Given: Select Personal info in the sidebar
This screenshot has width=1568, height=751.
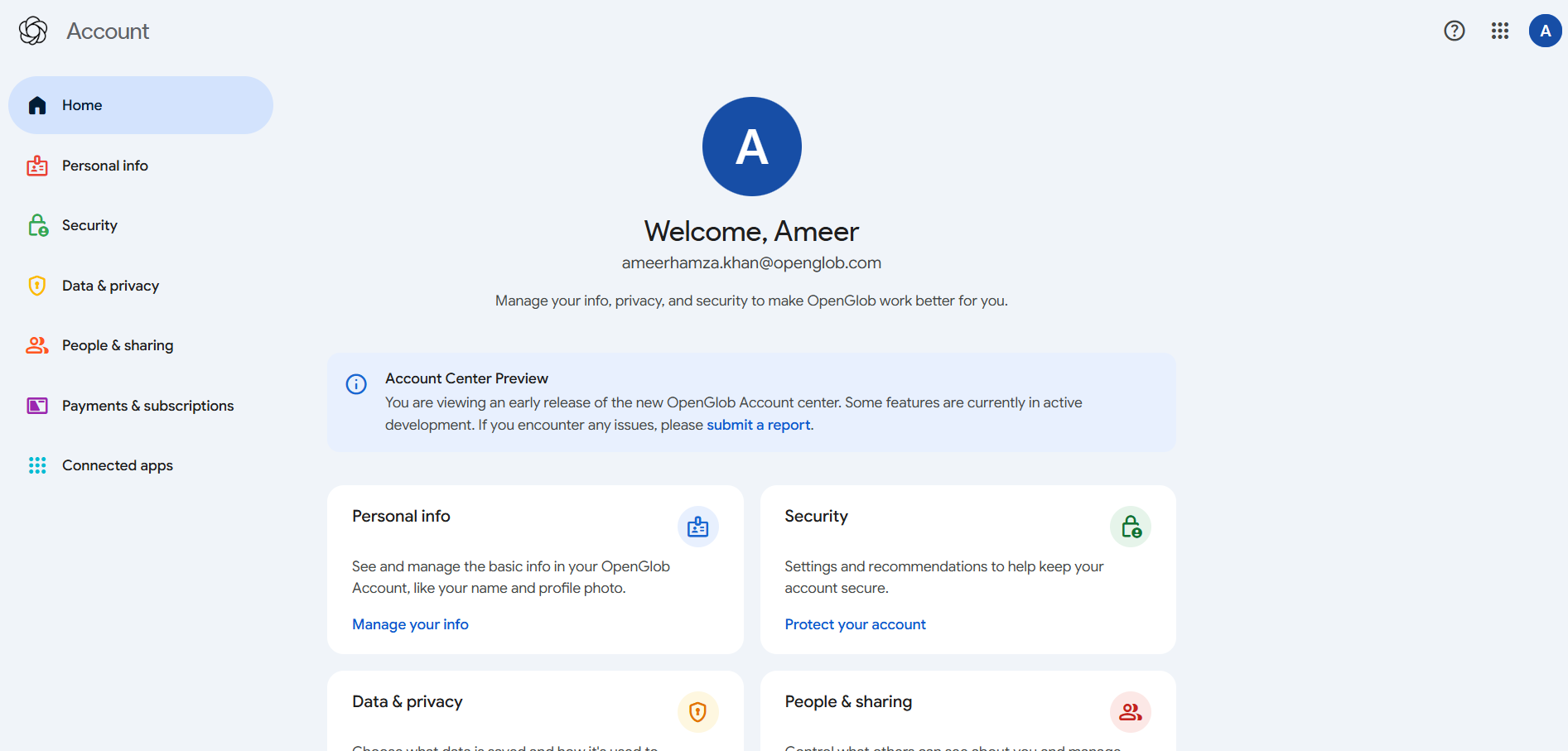Looking at the screenshot, I should (x=104, y=165).
